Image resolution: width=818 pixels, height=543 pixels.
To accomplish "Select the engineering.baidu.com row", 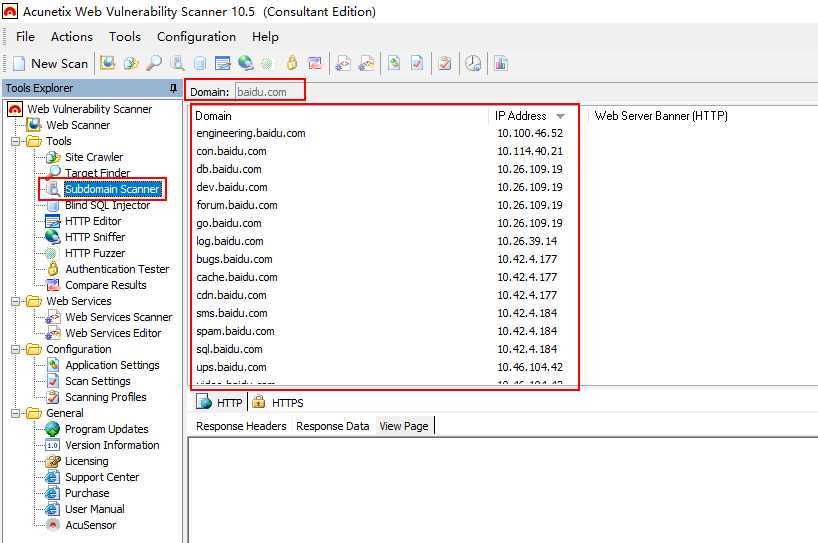I will pyautogui.click(x=385, y=134).
